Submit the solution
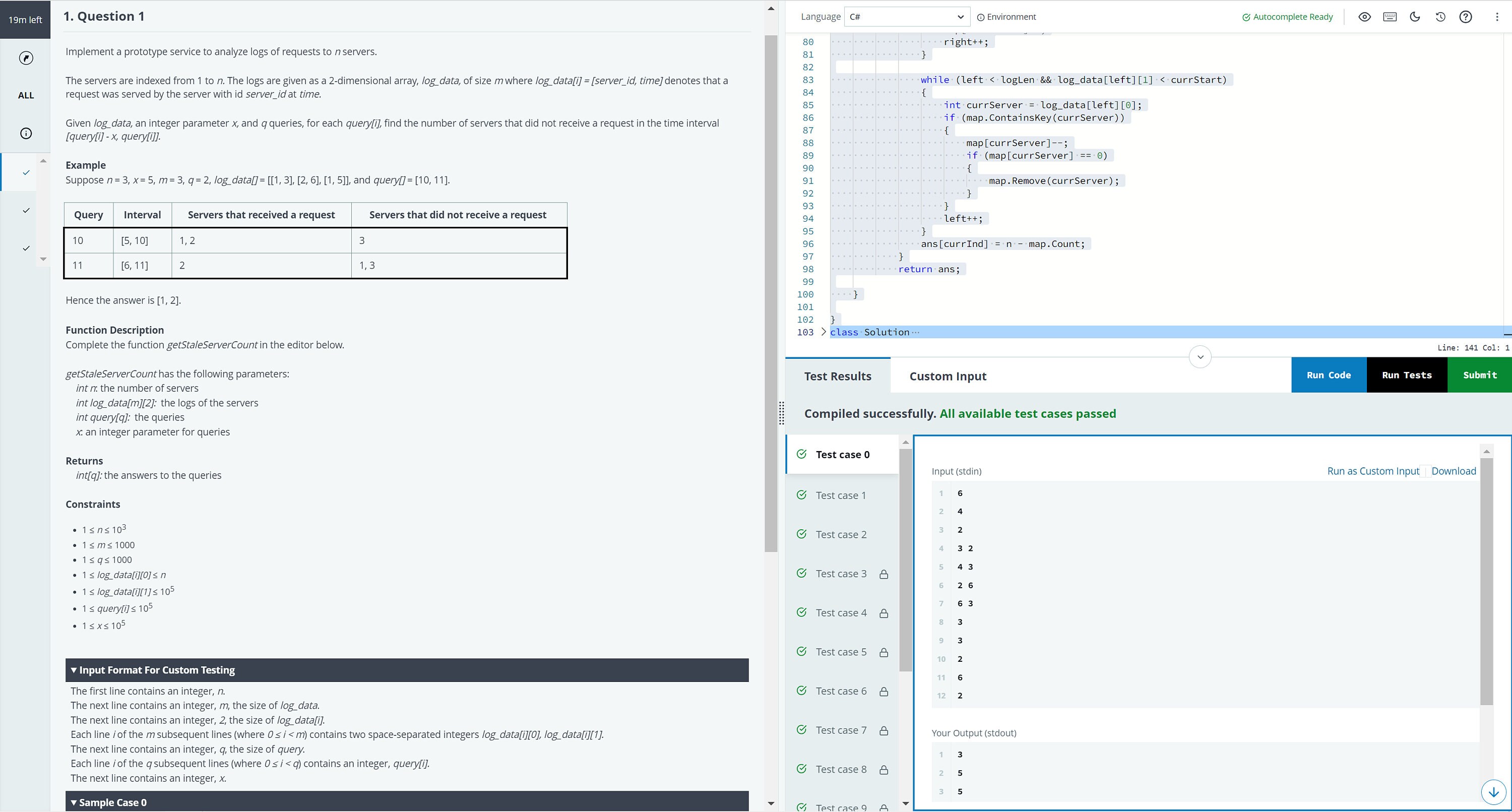 pyautogui.click(x=1480, y=375)
